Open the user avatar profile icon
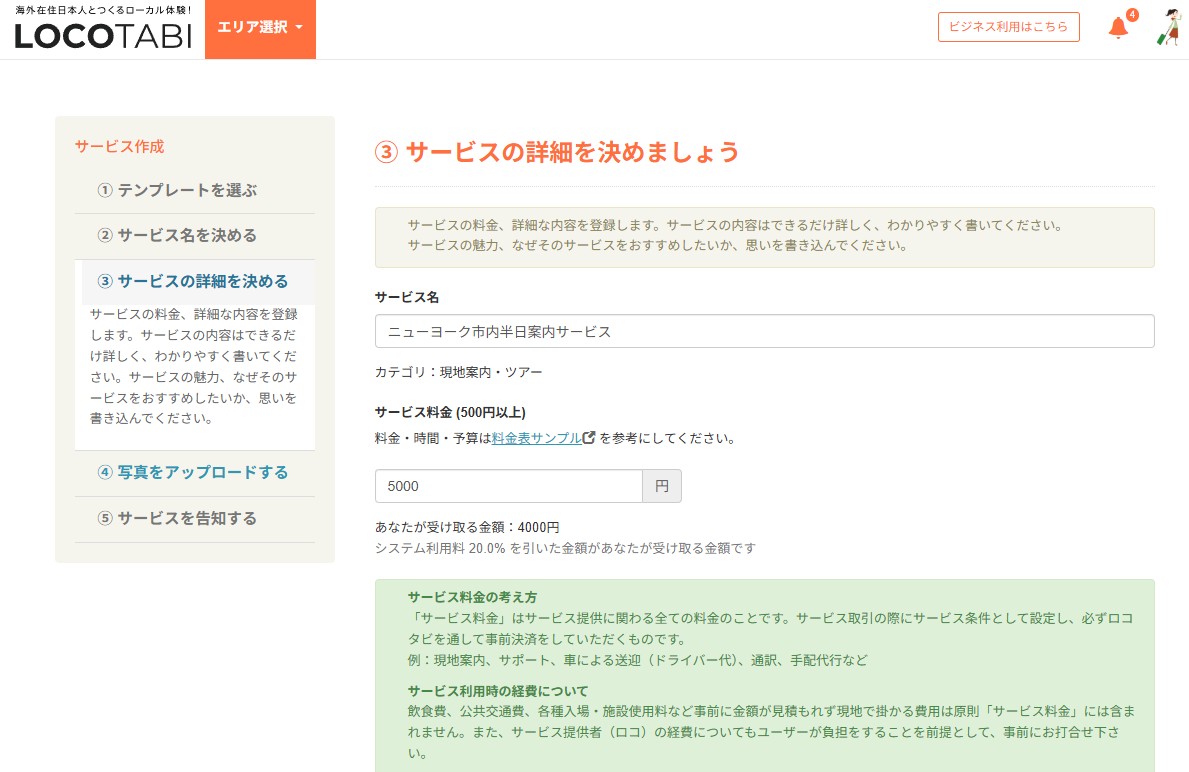 [x=1169, y=27]
